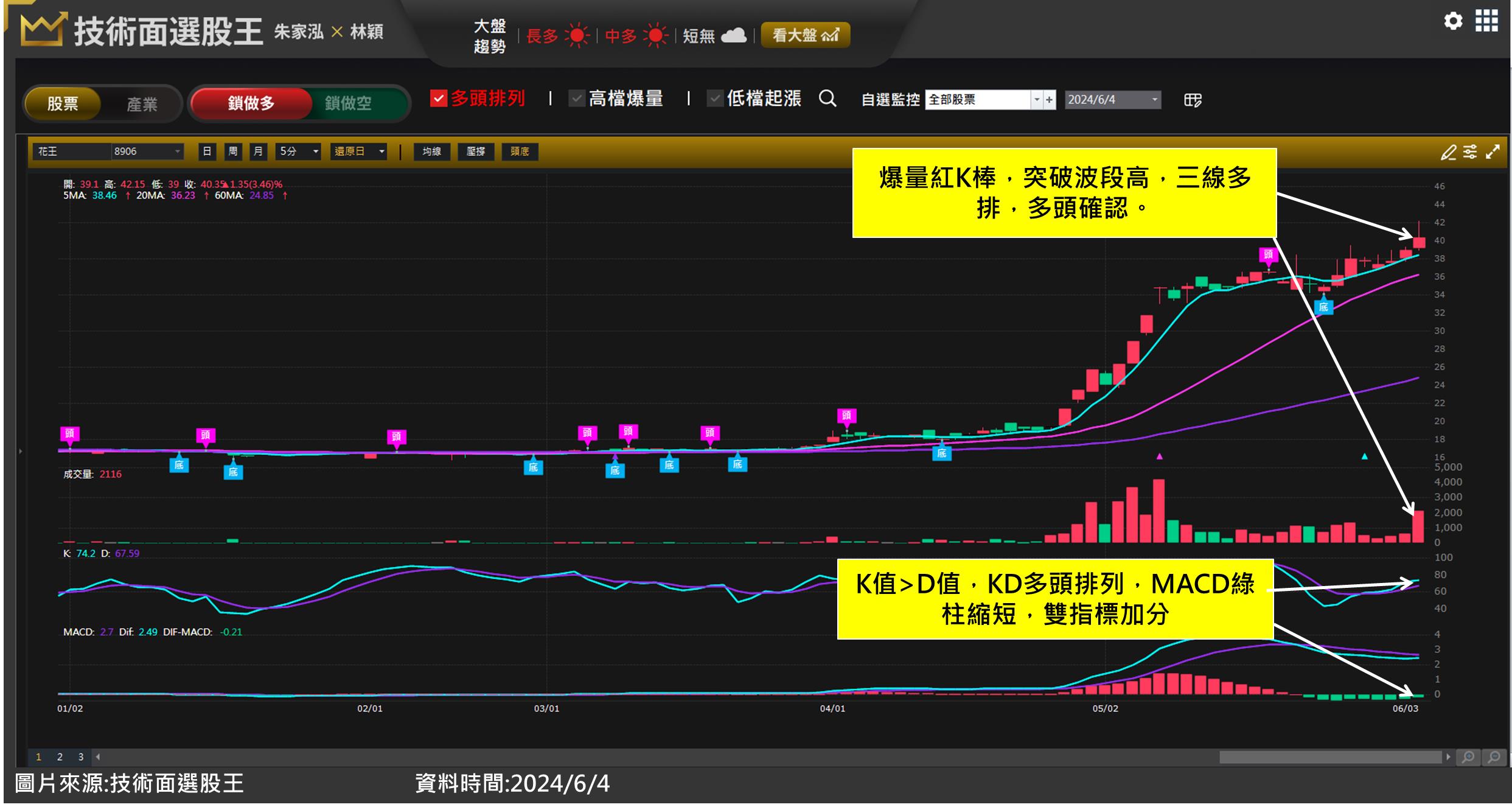Expand the 還原日 dropdown
This screenshot has height=810, width=1512.
pos(381,152)
